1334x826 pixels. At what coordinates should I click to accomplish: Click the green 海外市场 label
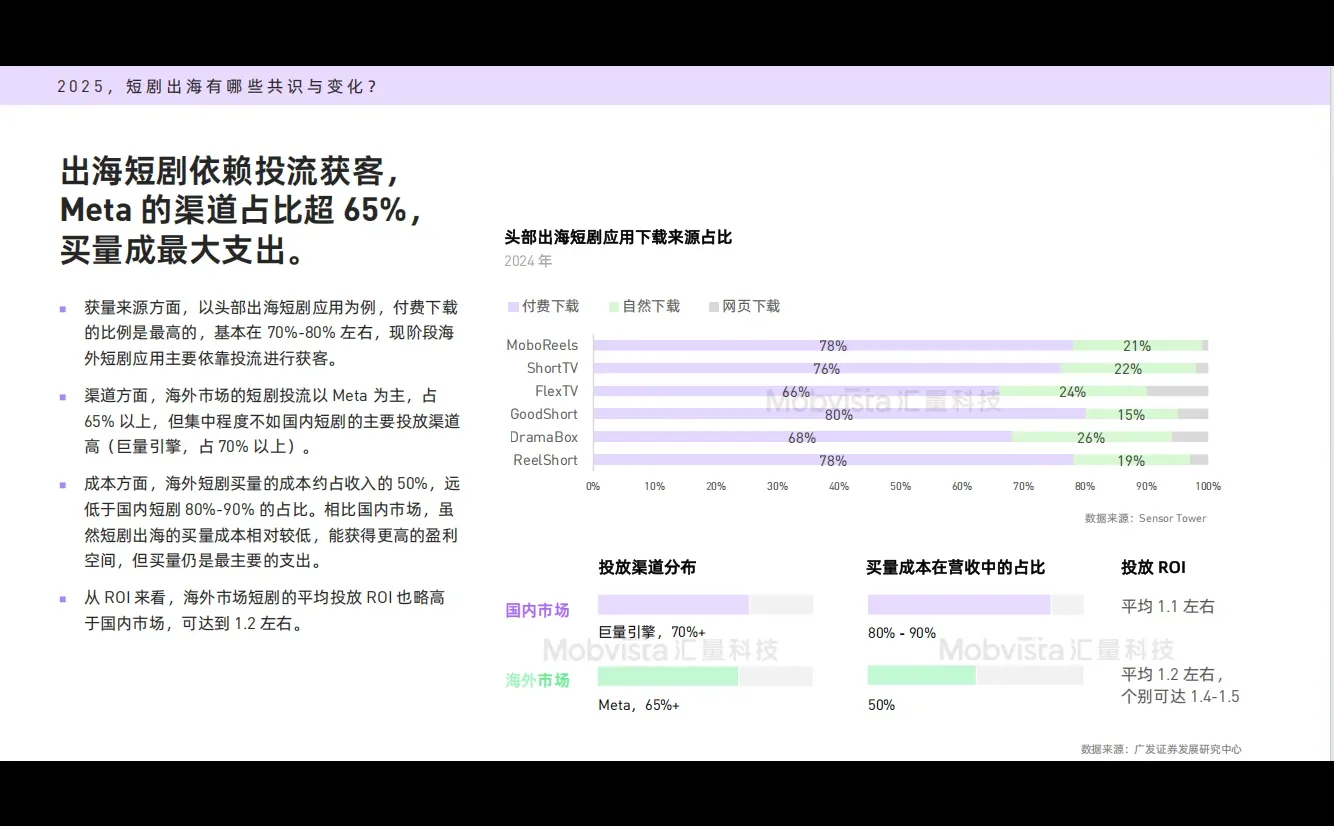pyautogui.click(x=537, y=681)
